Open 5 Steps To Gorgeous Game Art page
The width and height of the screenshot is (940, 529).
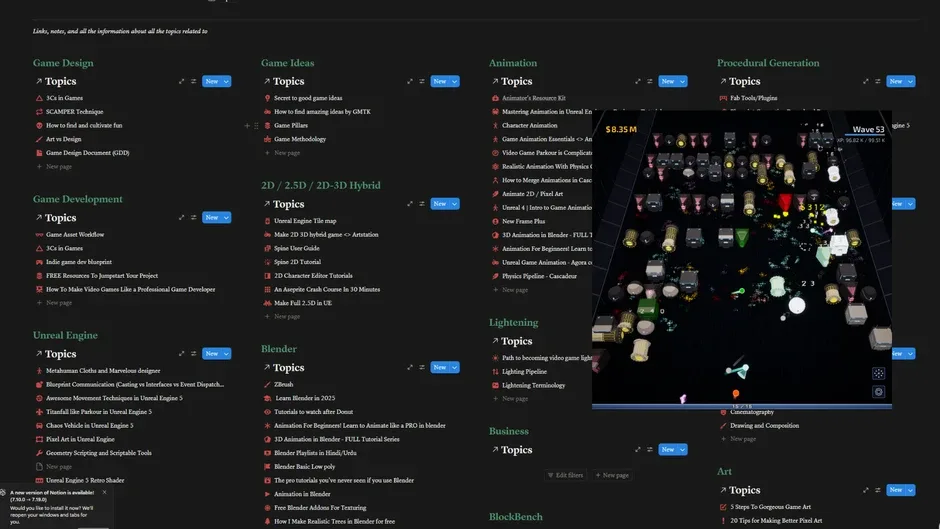point(770,507)
